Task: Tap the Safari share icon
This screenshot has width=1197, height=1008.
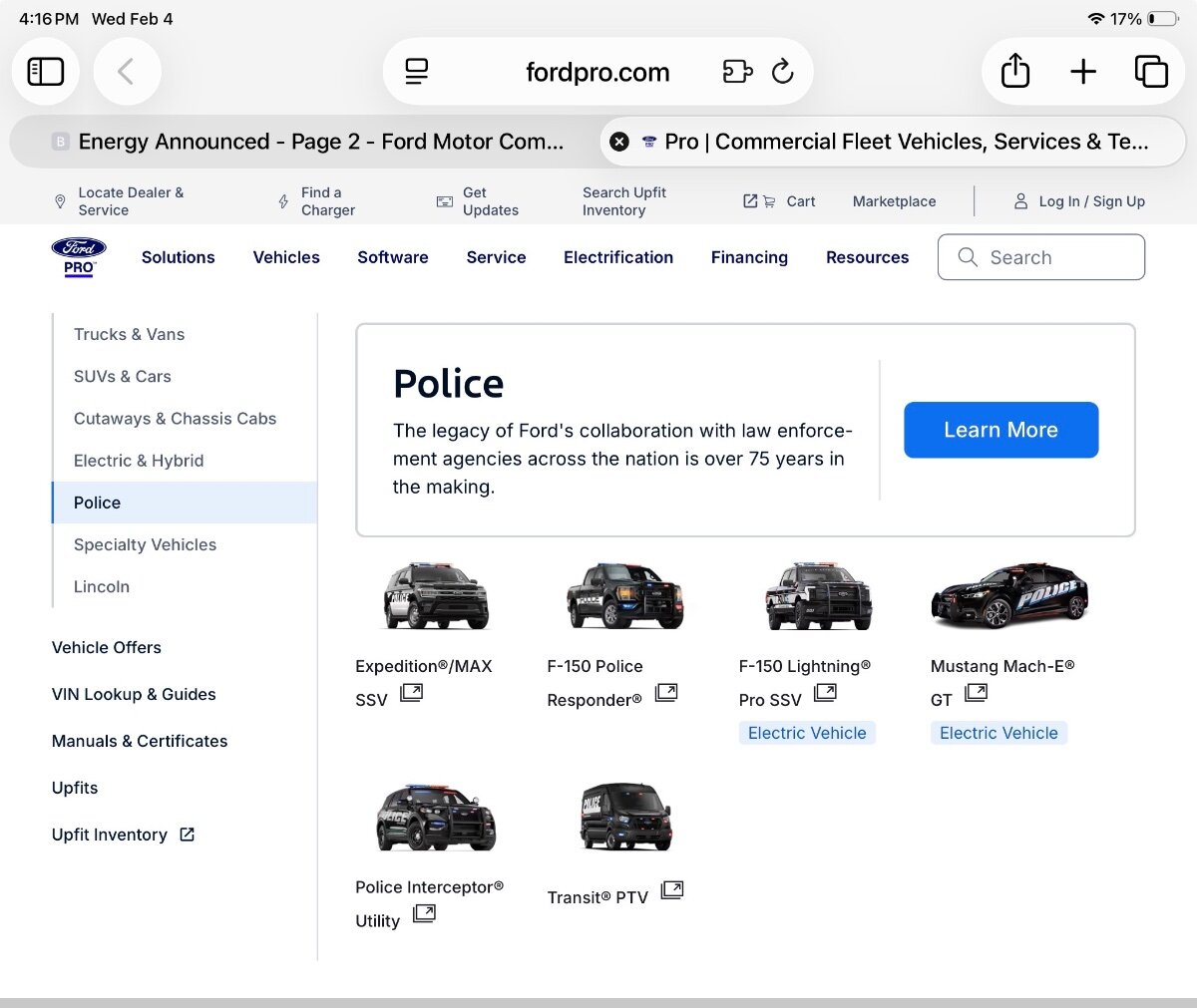Action: (1014, 72)
